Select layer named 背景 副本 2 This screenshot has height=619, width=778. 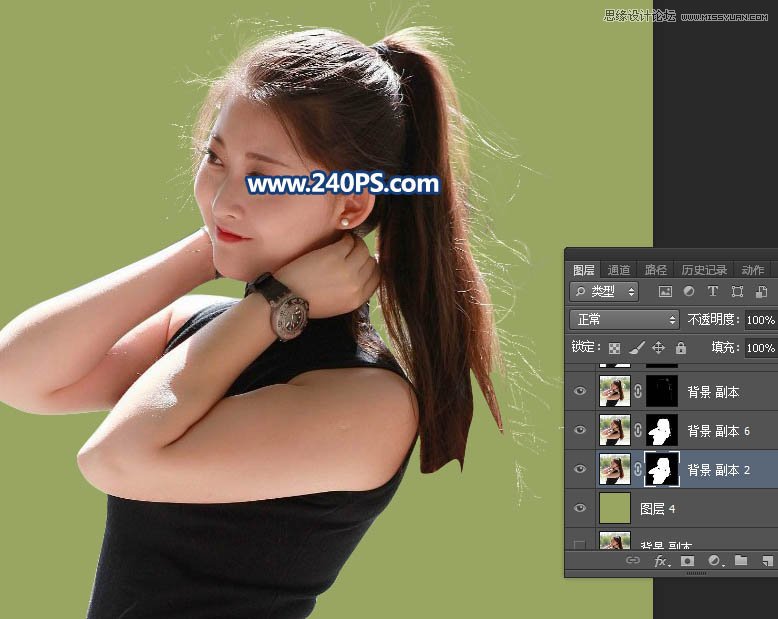click(x=718, y=470)
